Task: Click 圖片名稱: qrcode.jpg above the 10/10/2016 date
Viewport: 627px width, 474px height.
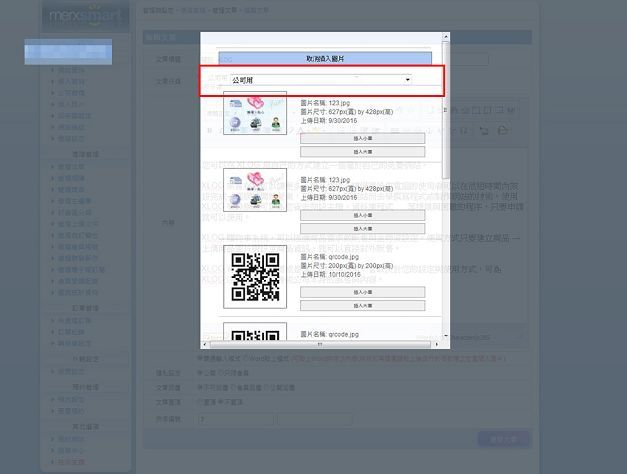Action: (x=329, y=257)
